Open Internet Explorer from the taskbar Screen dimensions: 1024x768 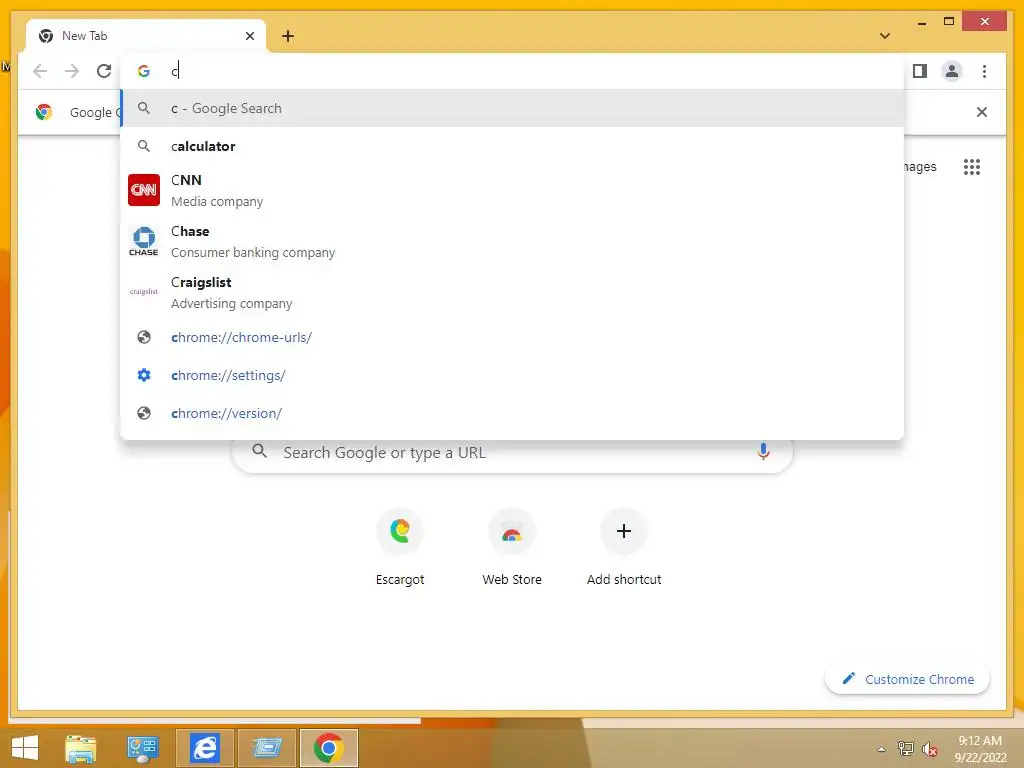click(205, 748)
